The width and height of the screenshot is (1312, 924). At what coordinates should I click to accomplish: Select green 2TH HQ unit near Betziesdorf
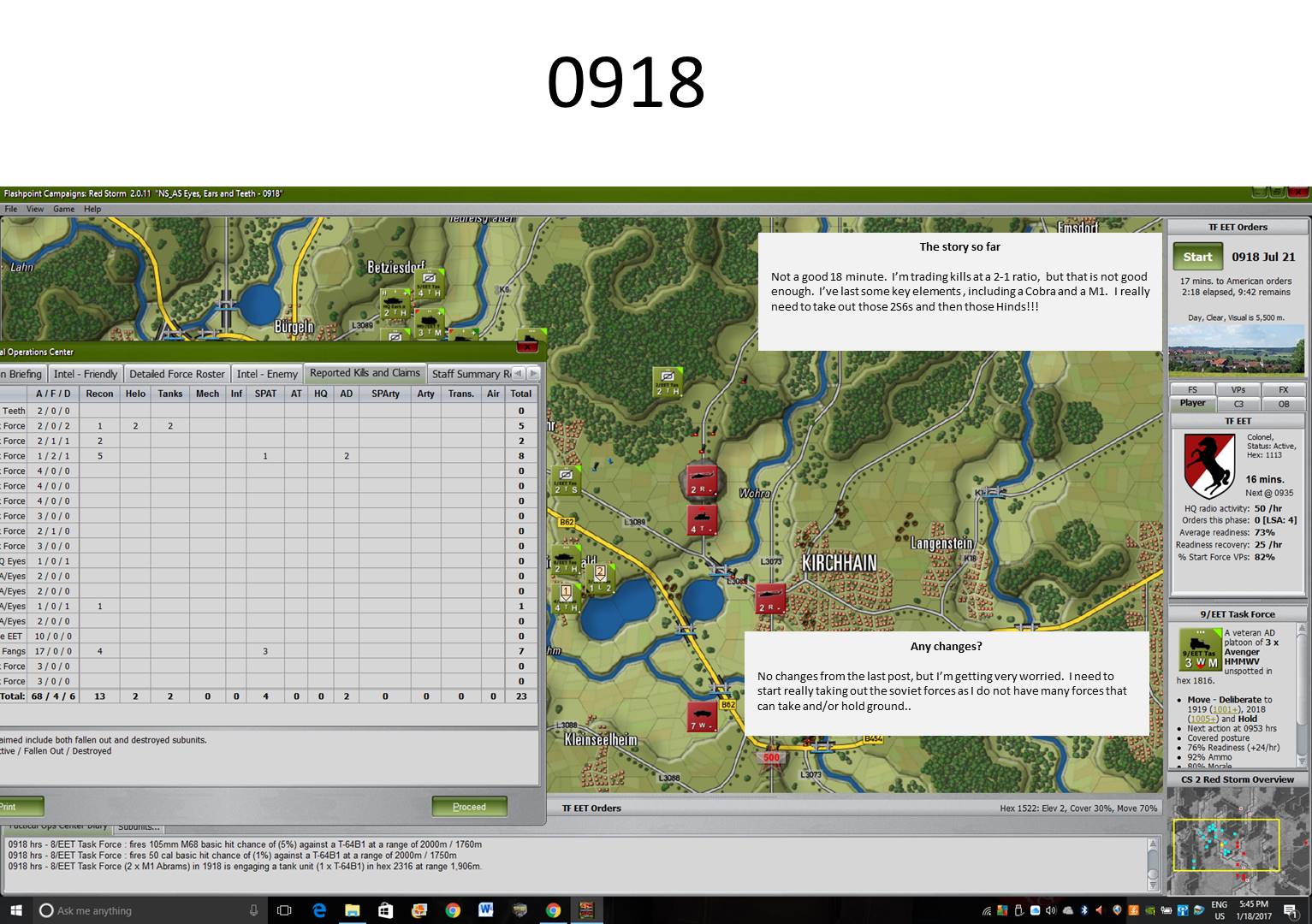click(x=395, y=305)
